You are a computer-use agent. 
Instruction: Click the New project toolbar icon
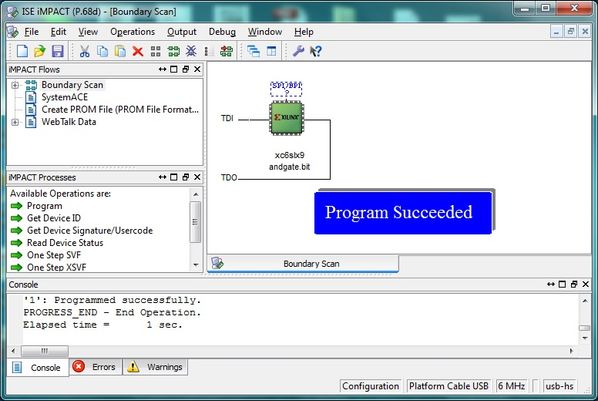[22, 51]
